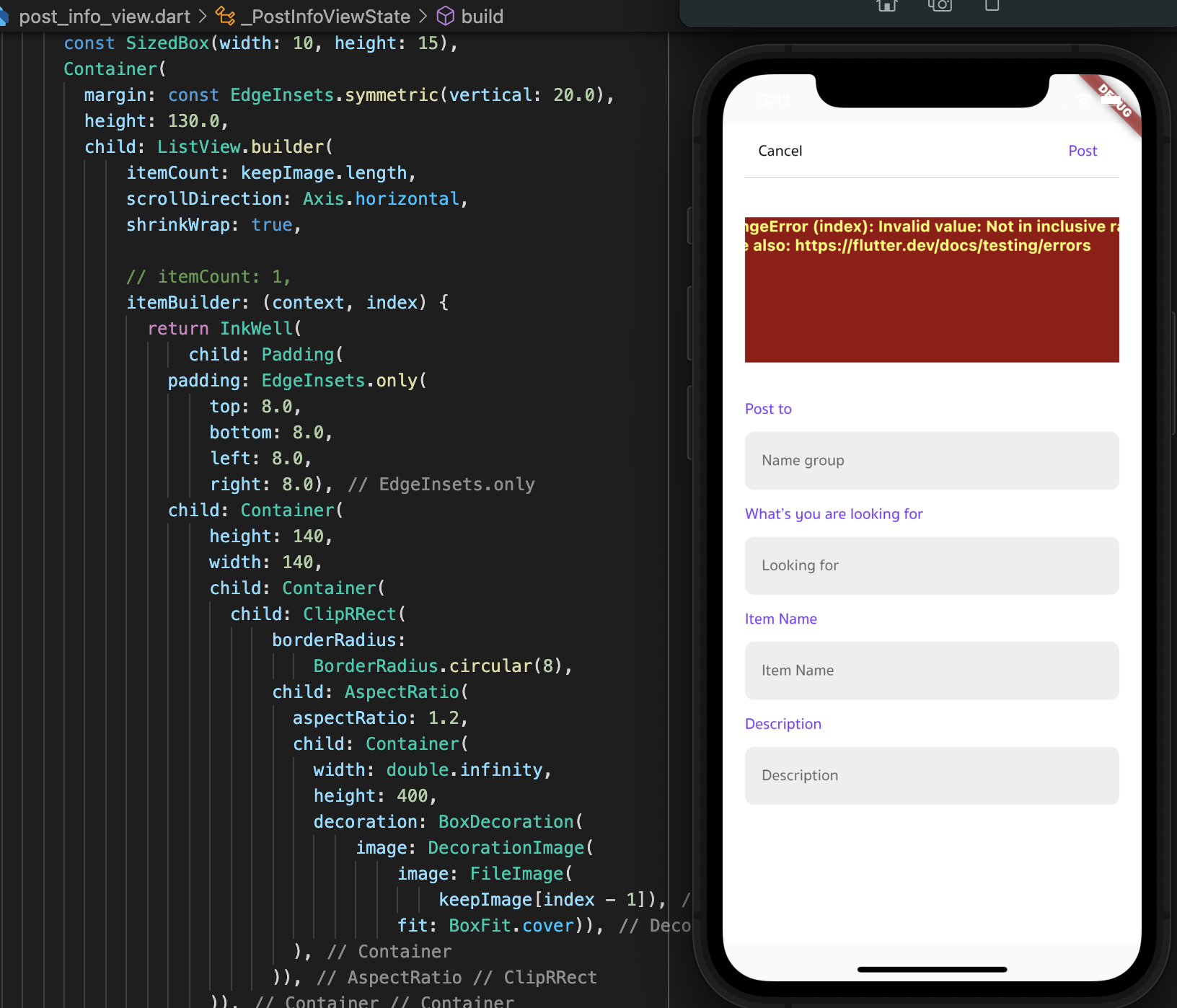The width and height of the screenshot is (1177, 1008).
Task: Tap the Post button in the app
Action: [x=1083, y=151]
